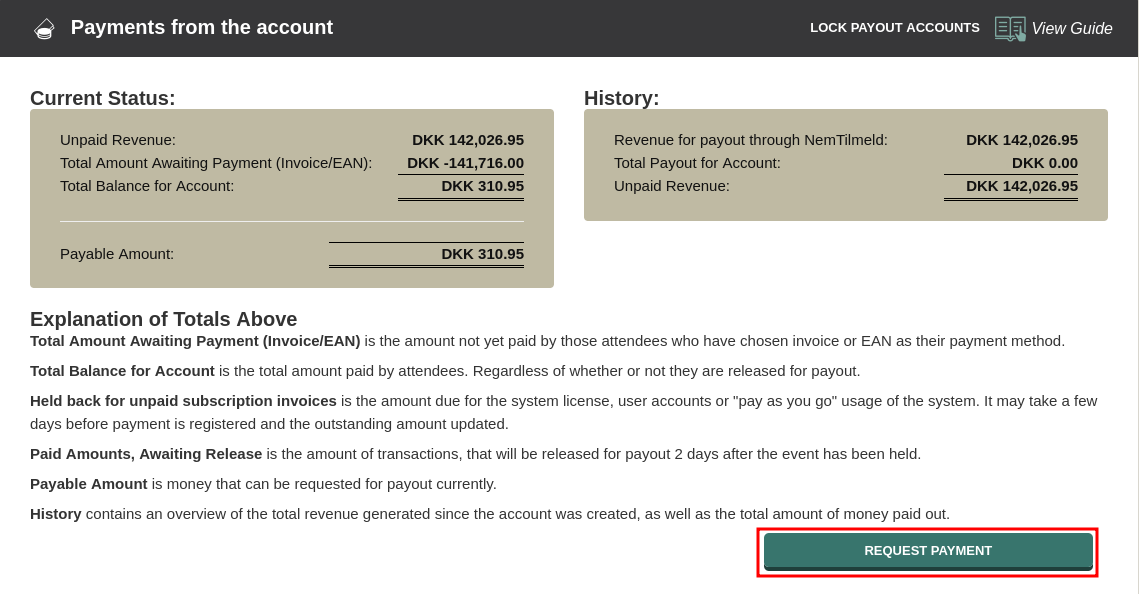
Task: Click the payments icon in header
Action: click(x=44, y=28)
